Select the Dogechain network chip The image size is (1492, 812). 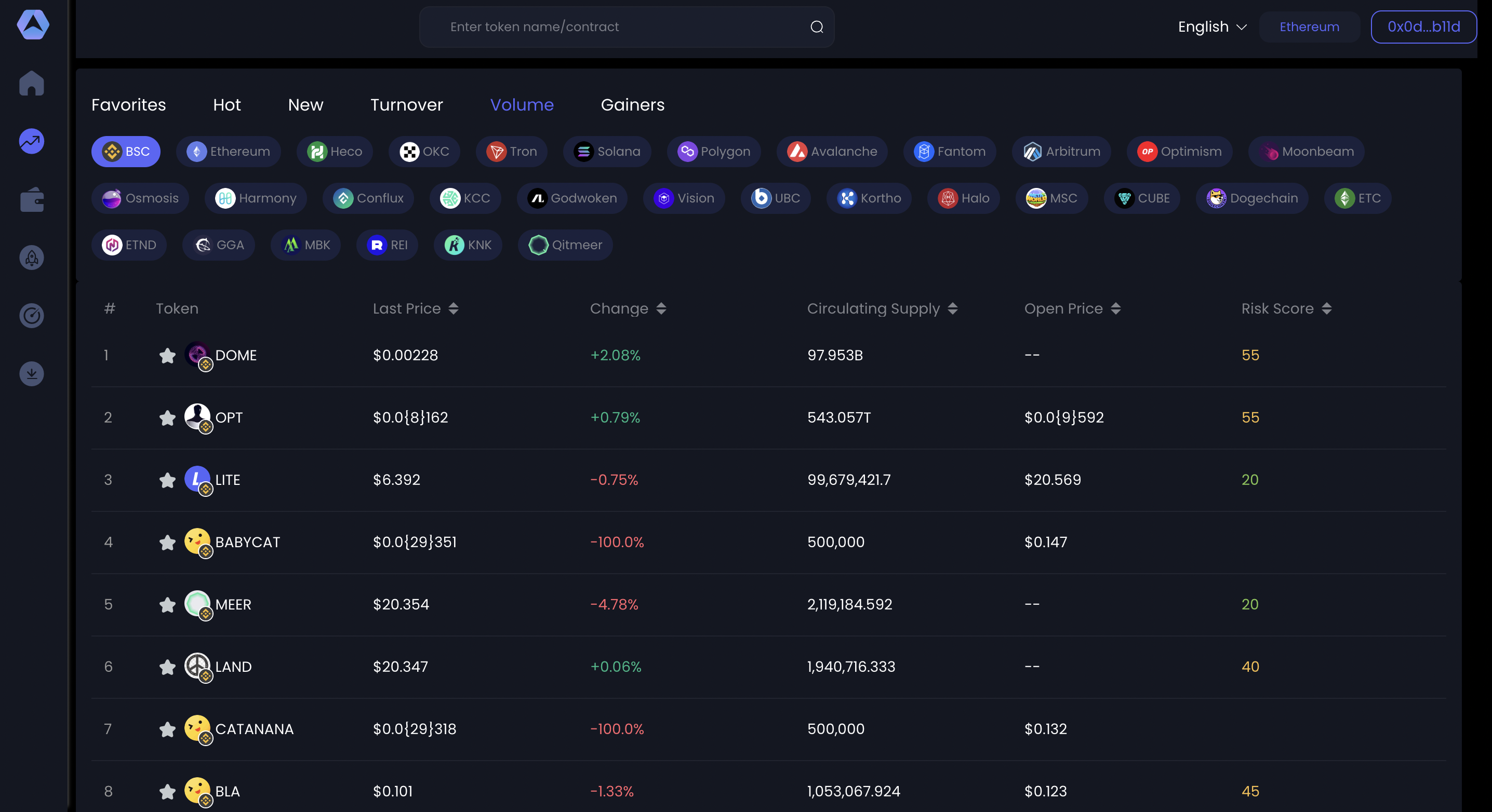[x=1252, y=198]
